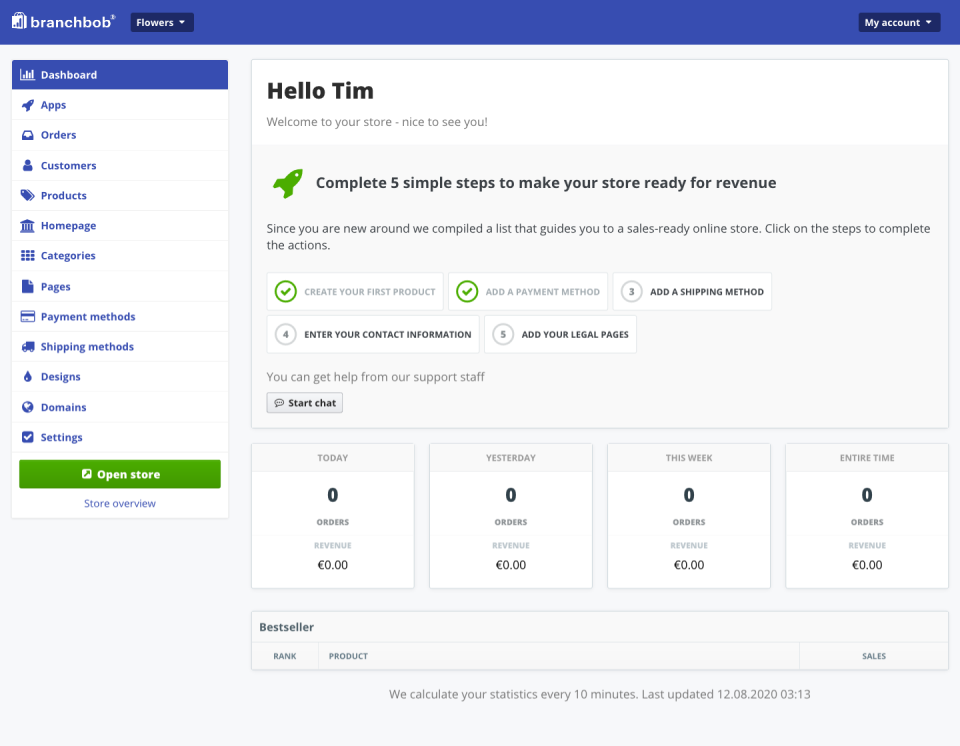Open the My account dropdown

[899, 22]
